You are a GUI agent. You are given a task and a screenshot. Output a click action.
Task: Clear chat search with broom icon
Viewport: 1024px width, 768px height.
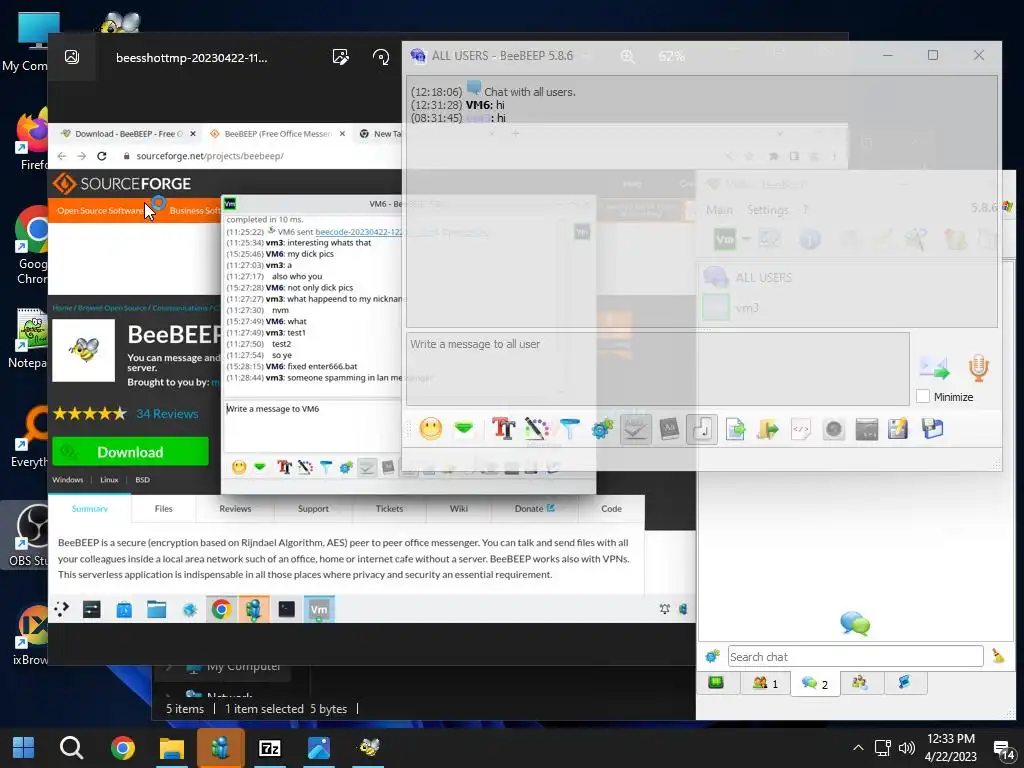point(998,656)
